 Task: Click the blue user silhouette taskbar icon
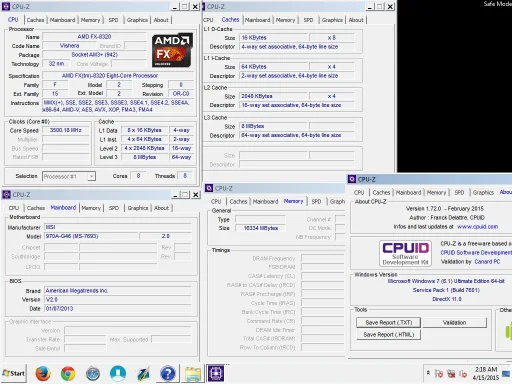point(118,373)
